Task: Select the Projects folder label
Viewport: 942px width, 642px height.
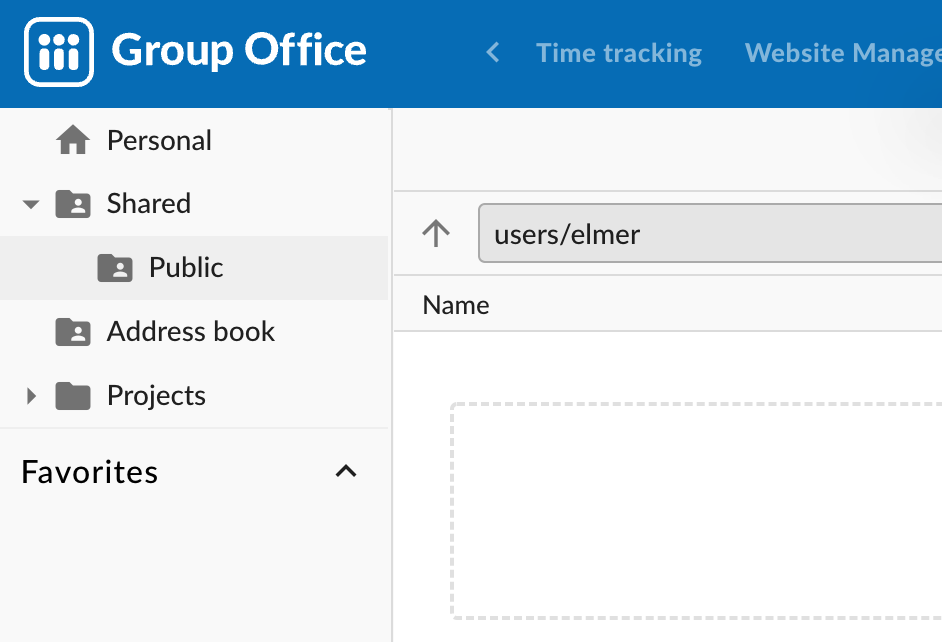Action: coord(156,396)
